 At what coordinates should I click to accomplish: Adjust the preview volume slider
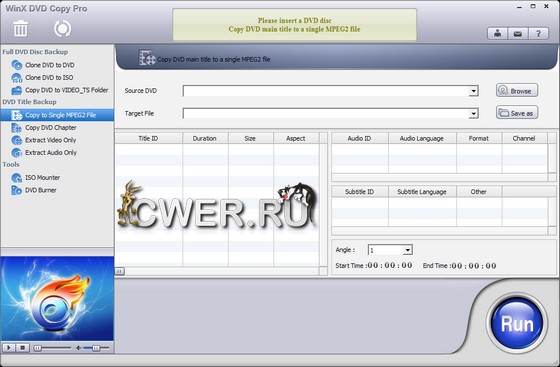pyautogui.click(x=96, y=348)
